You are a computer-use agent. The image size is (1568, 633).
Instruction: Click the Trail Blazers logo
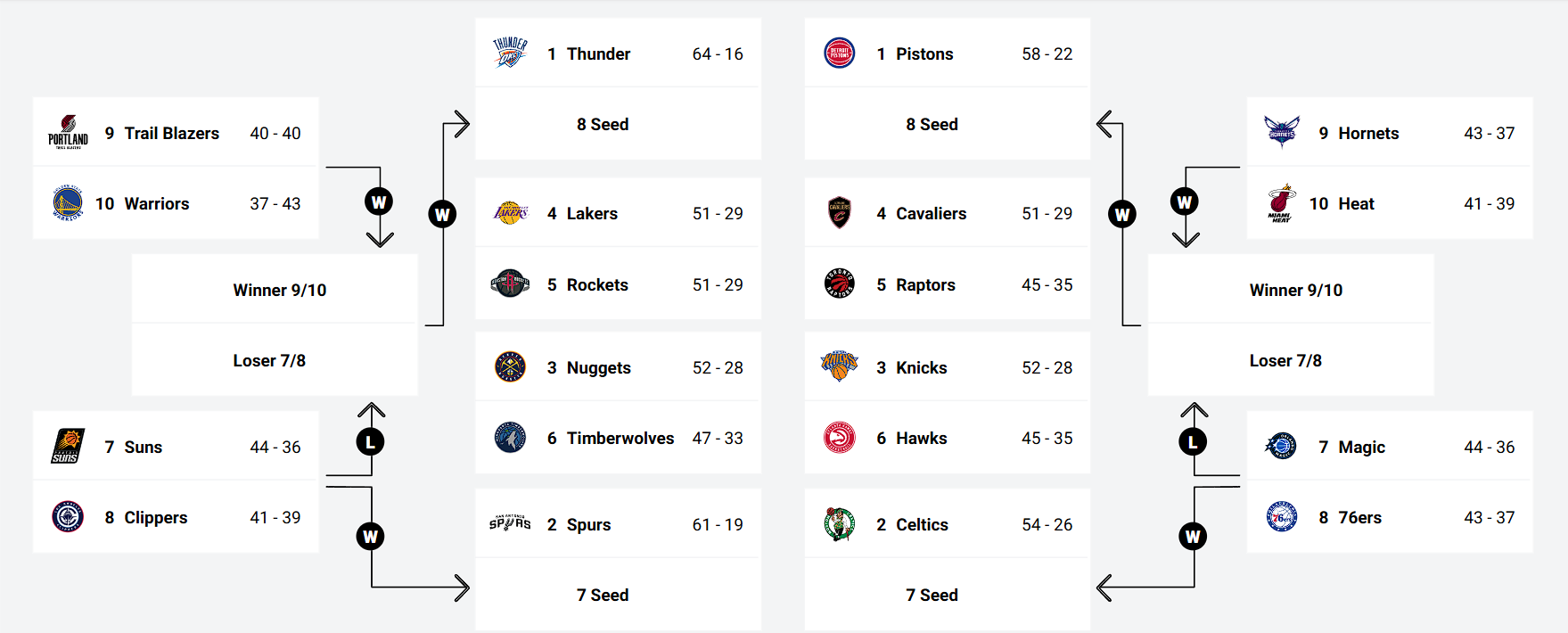pyautogui.click(x=68, y=133)
